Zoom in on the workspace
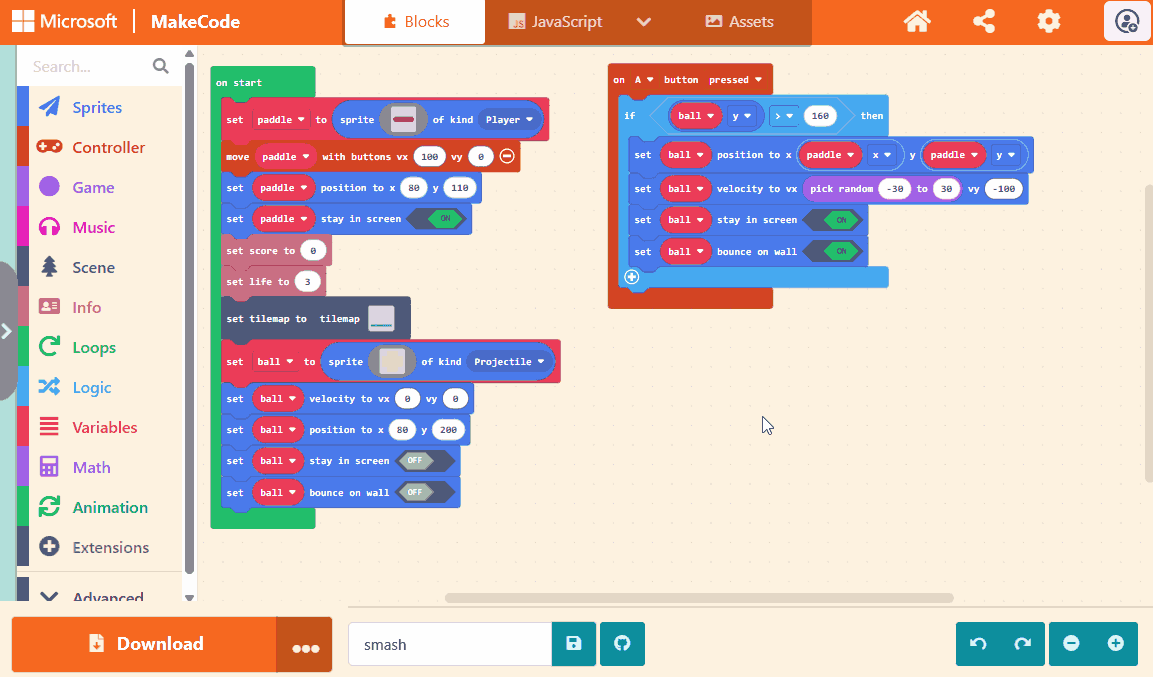1153x677 pixels. coord(1116,644)
